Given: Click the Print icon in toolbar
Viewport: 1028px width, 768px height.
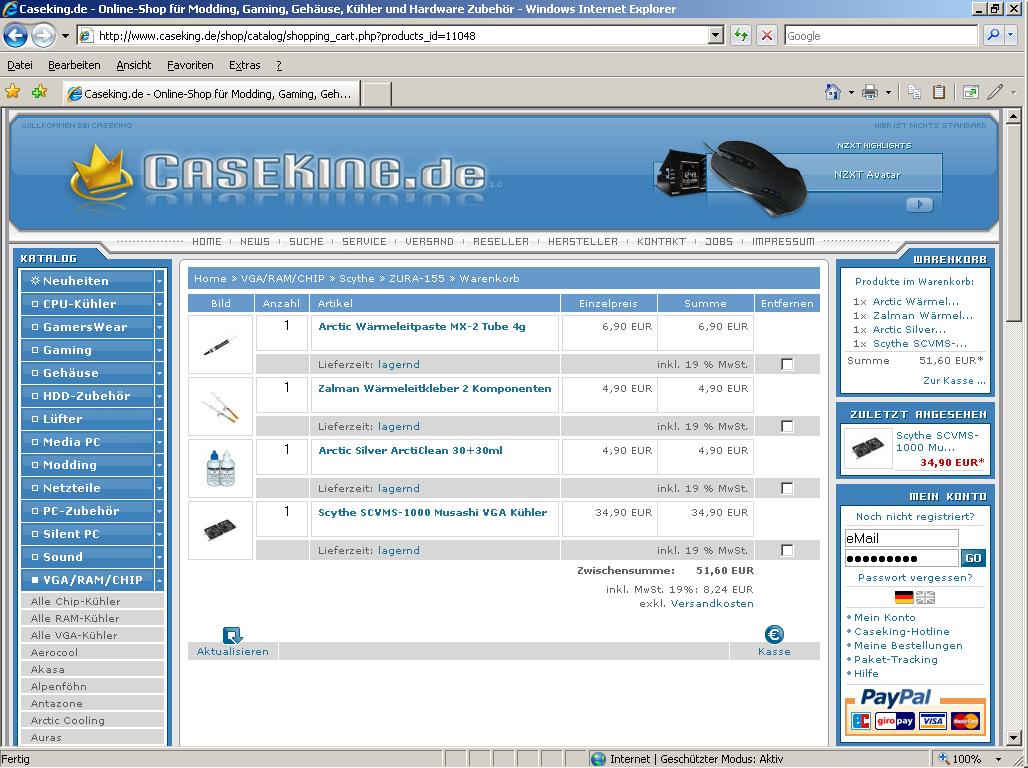Looking at the screenshot, I should [x=870, y=92].
